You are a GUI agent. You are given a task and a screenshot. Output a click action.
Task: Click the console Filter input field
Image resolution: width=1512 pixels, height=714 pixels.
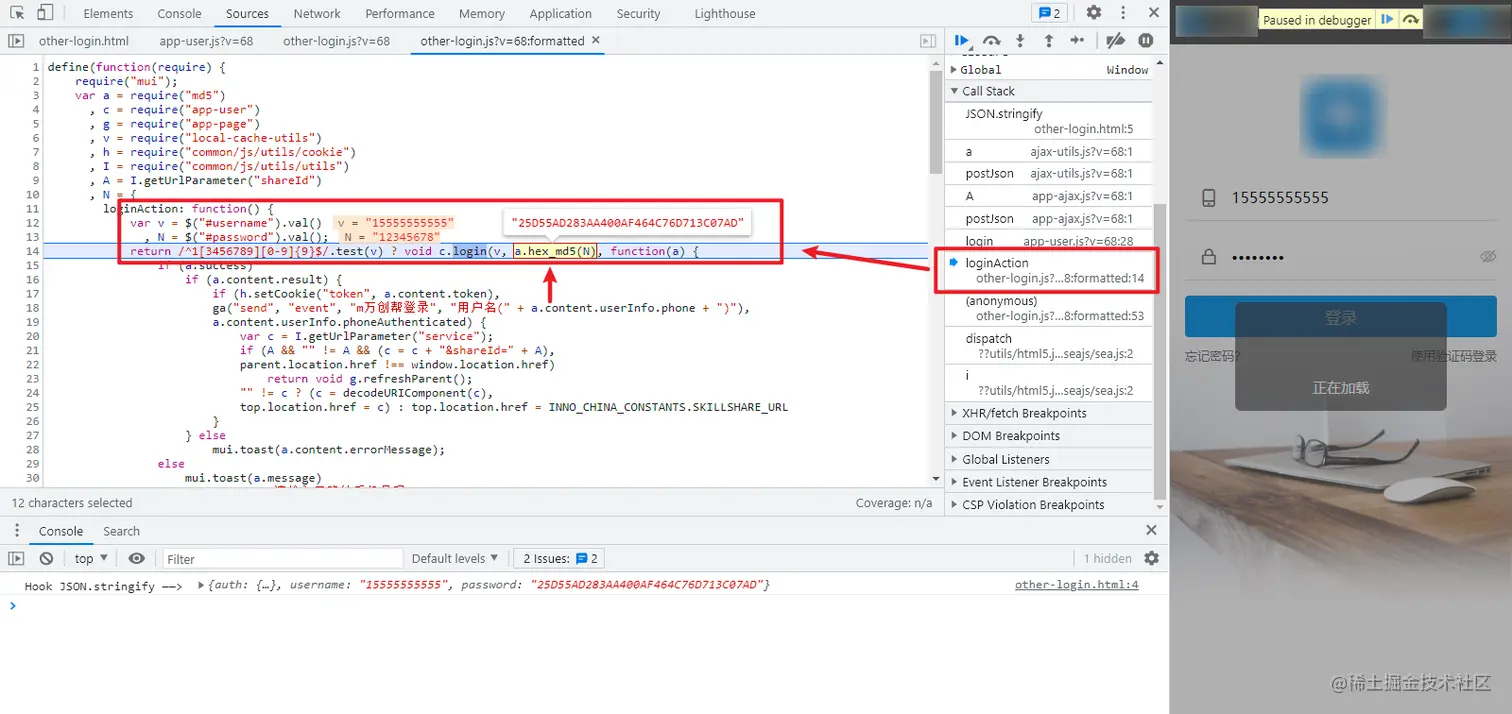tap(282, 558)
